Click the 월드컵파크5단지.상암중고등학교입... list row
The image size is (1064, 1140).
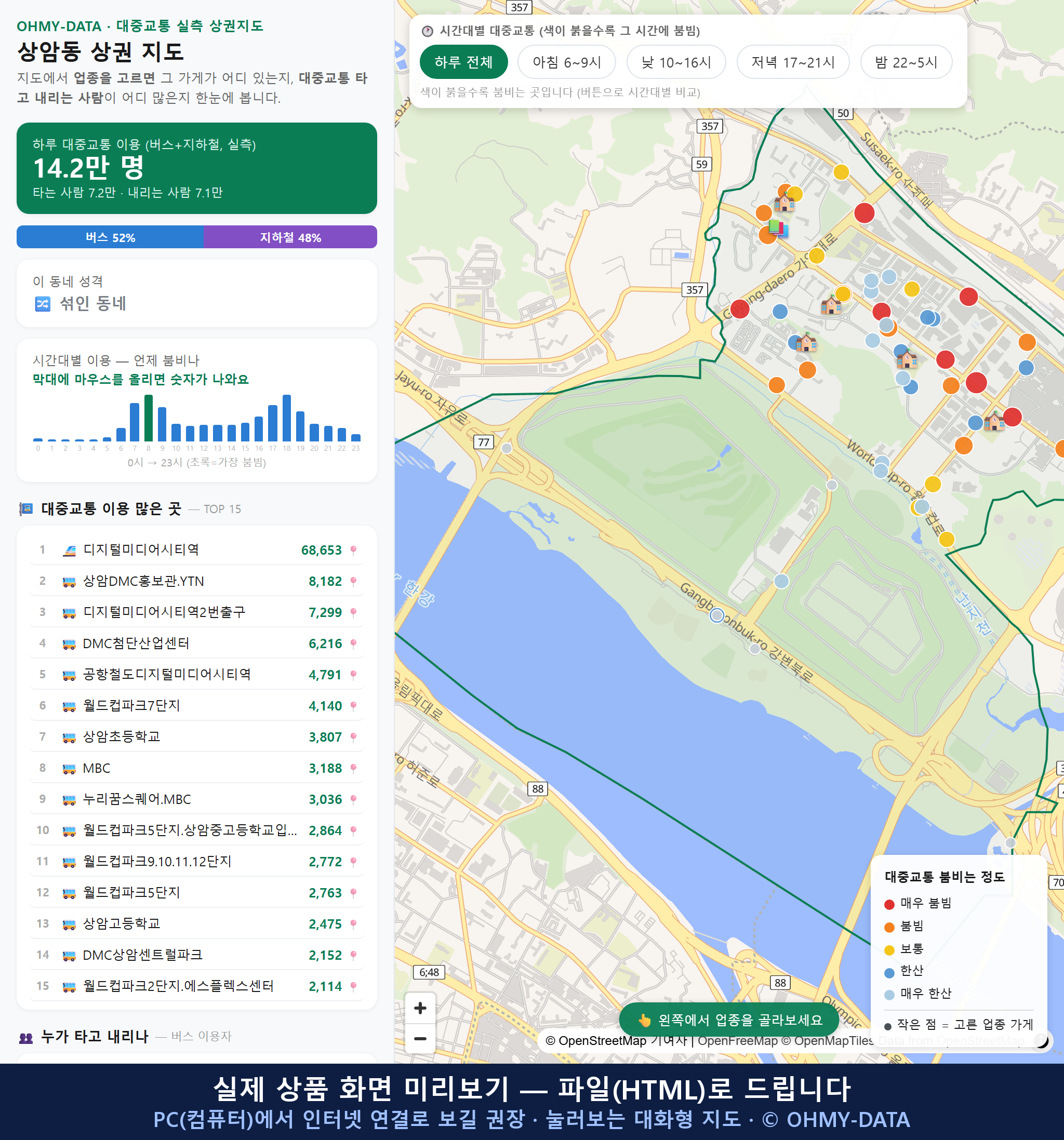[197, 830]
